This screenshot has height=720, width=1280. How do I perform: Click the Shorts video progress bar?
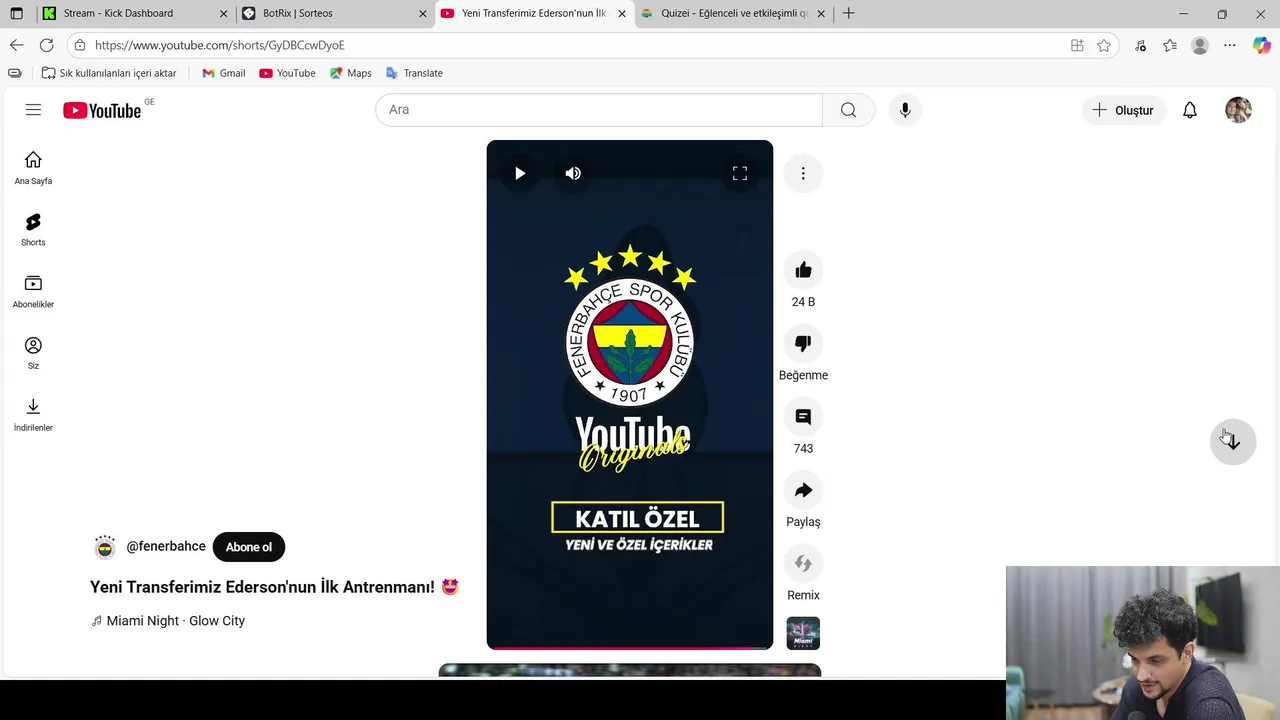630,647
